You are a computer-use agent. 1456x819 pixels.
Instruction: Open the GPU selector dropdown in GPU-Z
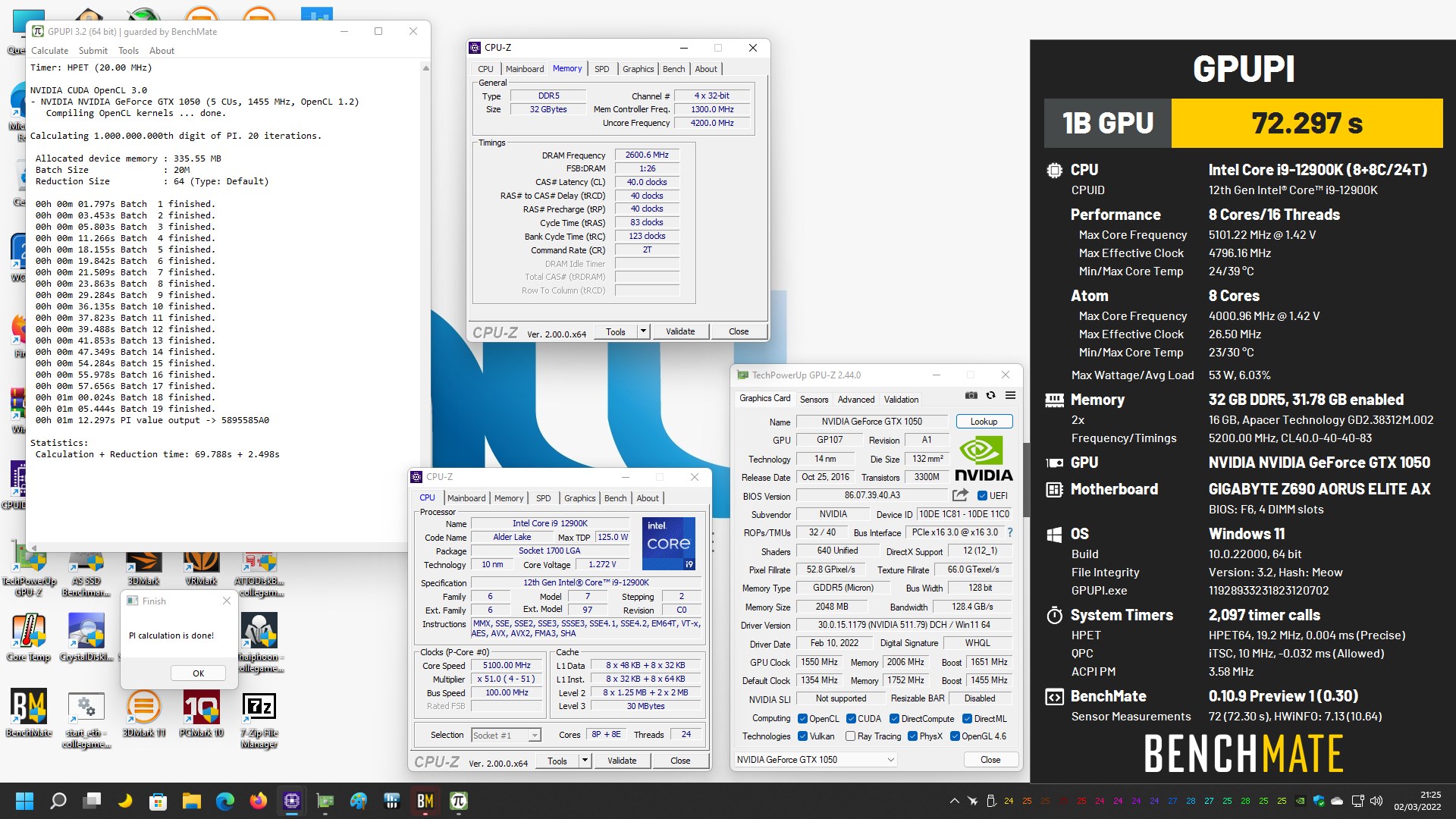816,760
